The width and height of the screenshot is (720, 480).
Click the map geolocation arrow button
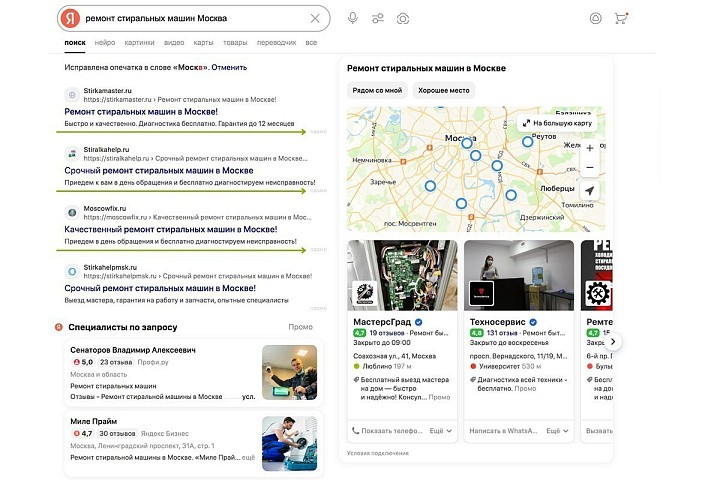(x=589, y=191)
